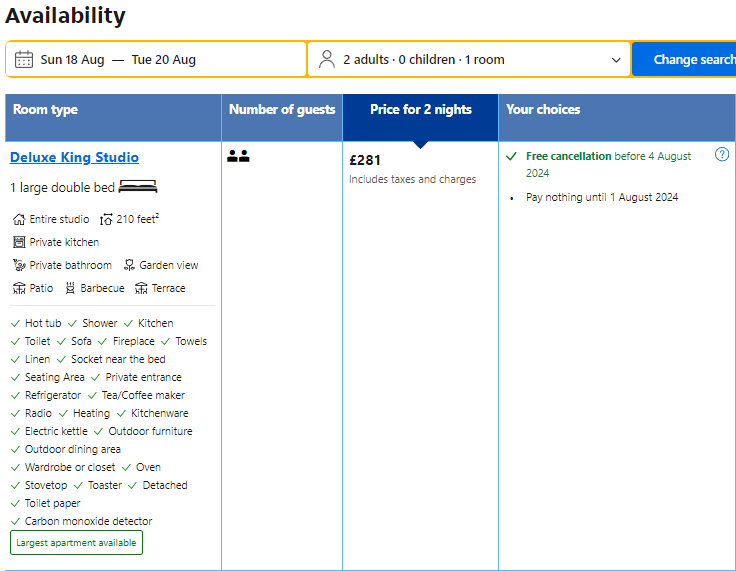Click the room size icon beside 210 feet²
Viewport: 736px width, 571px height.
coord(107,219)
